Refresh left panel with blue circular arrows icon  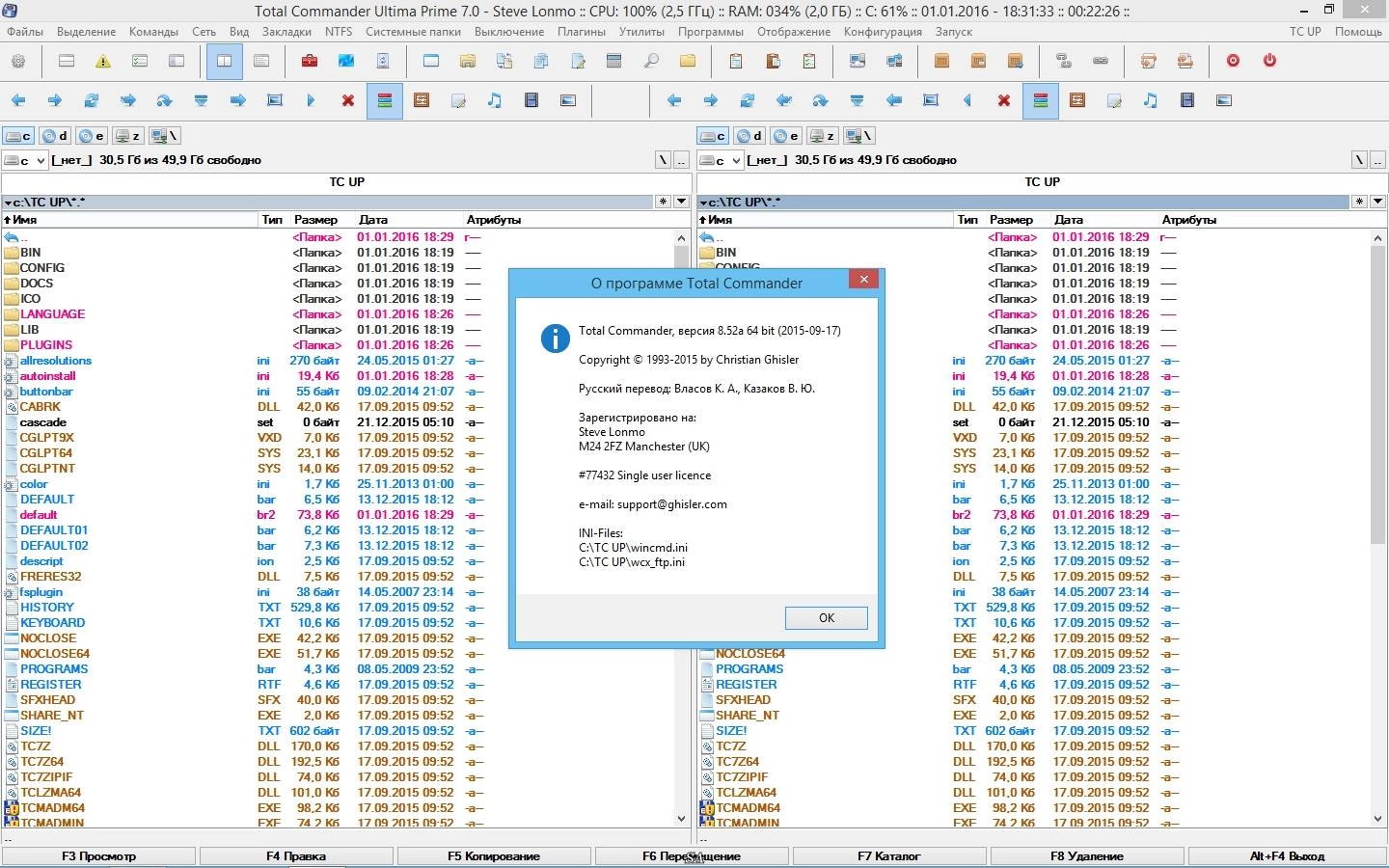[92, 100]
